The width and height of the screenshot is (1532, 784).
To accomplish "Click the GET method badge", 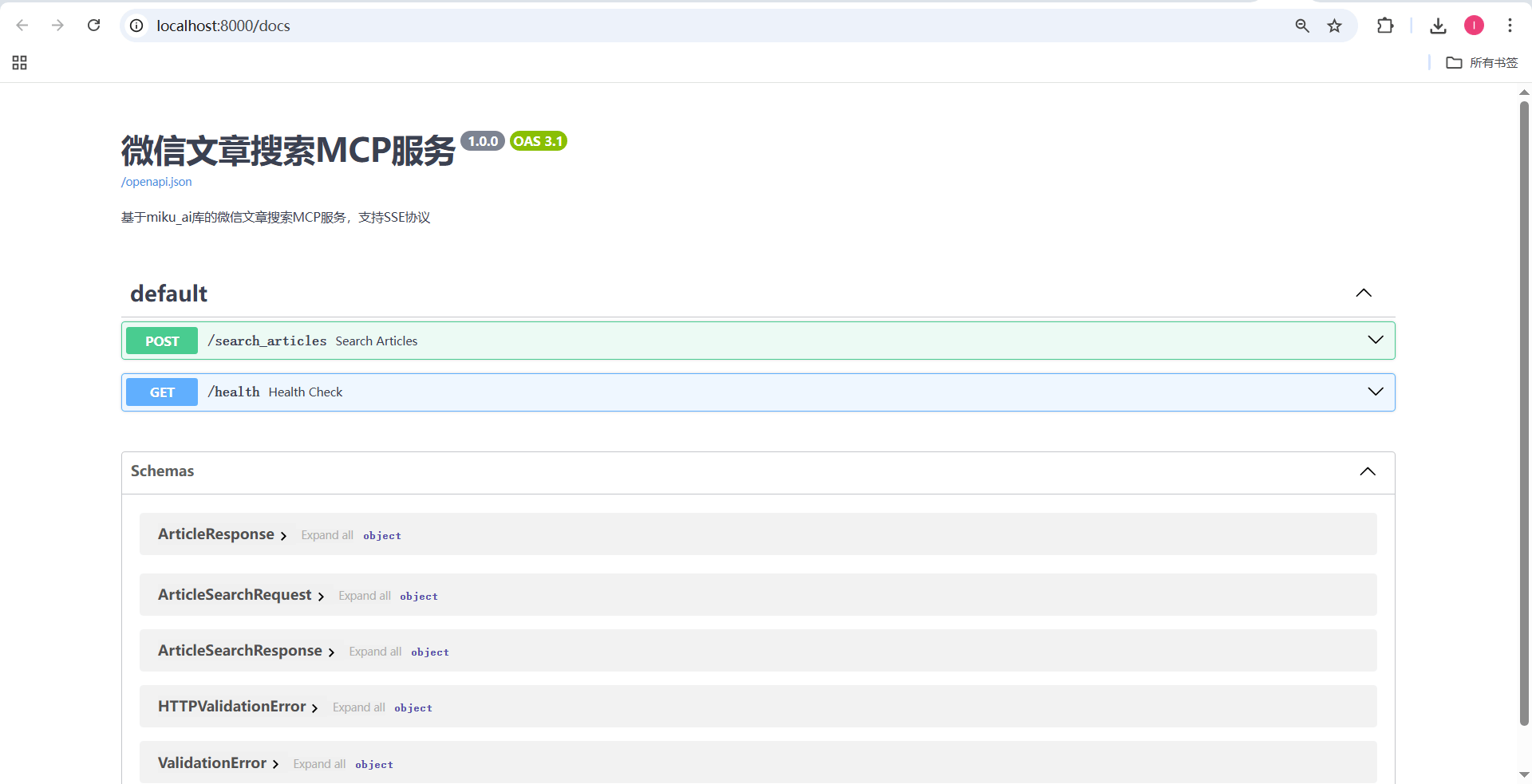I will 162,392.
